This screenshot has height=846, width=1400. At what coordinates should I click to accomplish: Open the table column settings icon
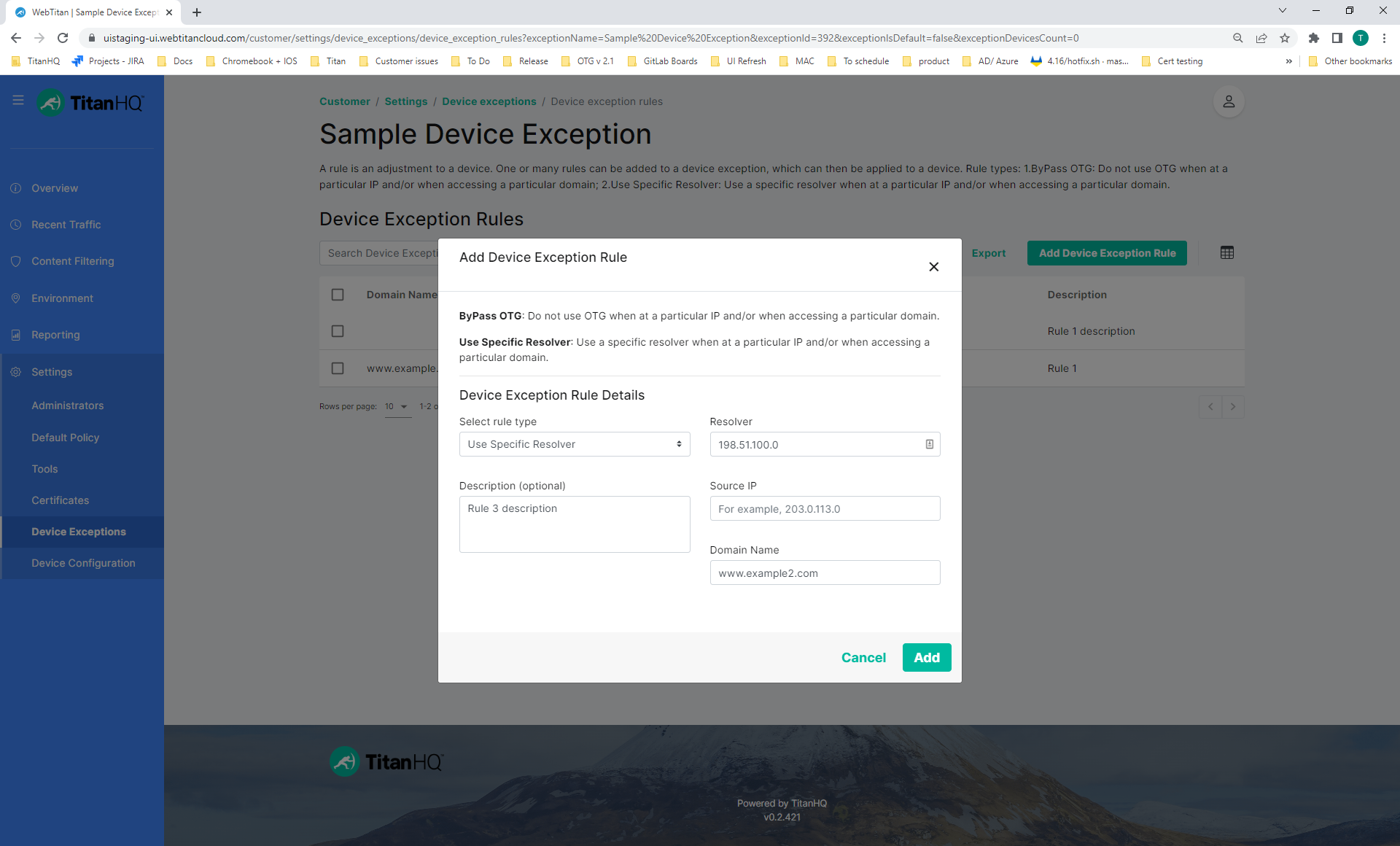pyautogui.click(x=1226, y=253)
